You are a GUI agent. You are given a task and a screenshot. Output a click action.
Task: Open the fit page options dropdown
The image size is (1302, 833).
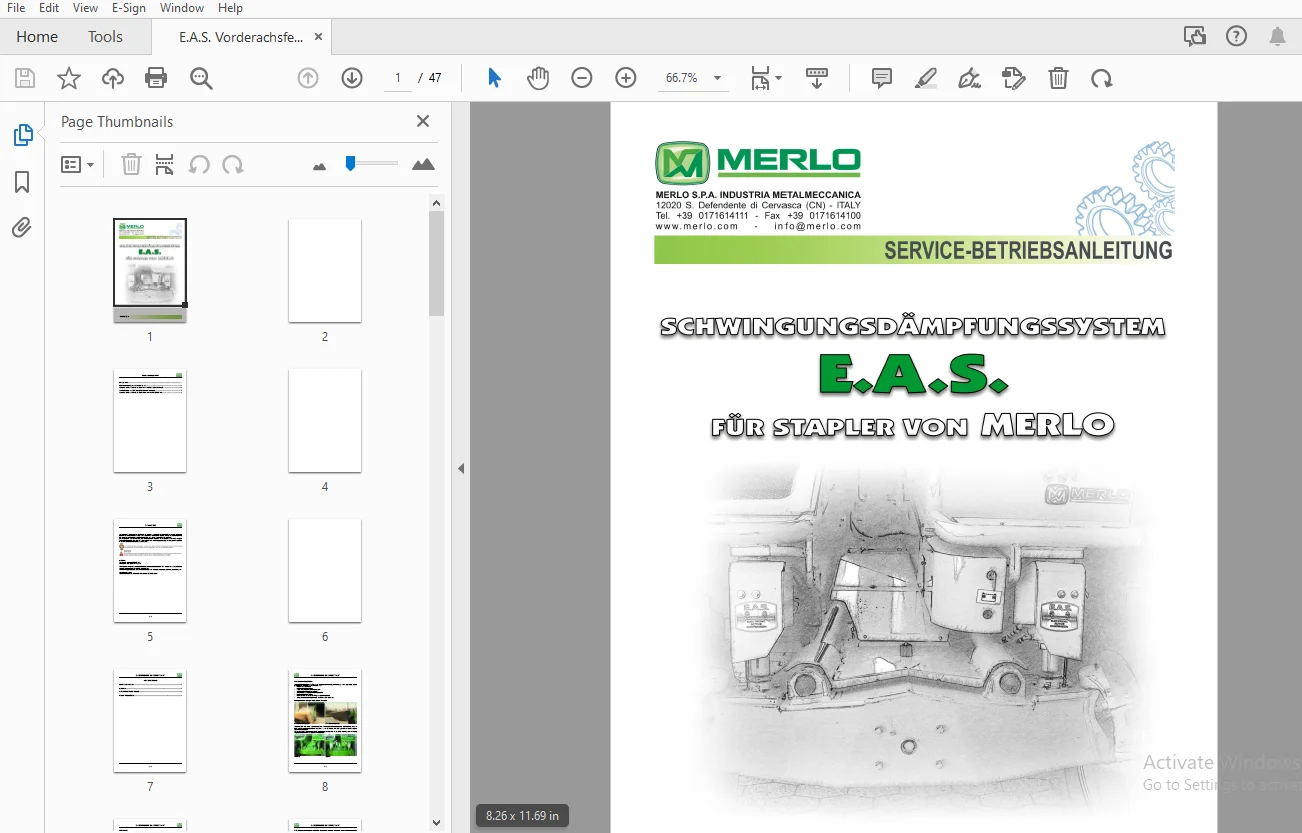[x=767, y=78]
